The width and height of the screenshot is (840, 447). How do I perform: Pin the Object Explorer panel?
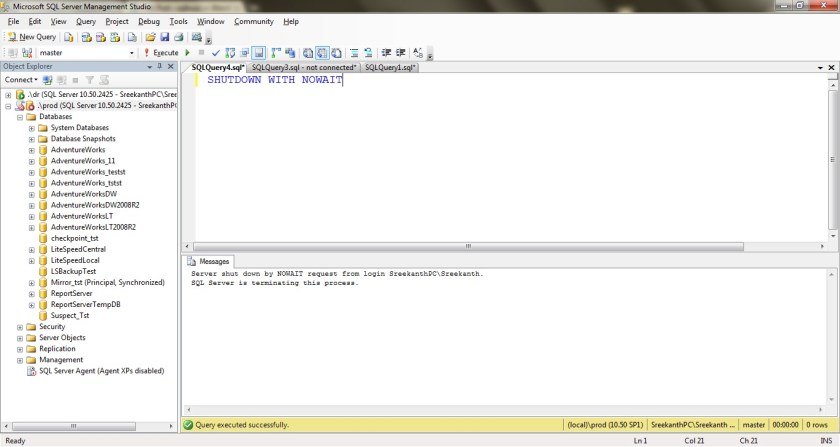161,66
